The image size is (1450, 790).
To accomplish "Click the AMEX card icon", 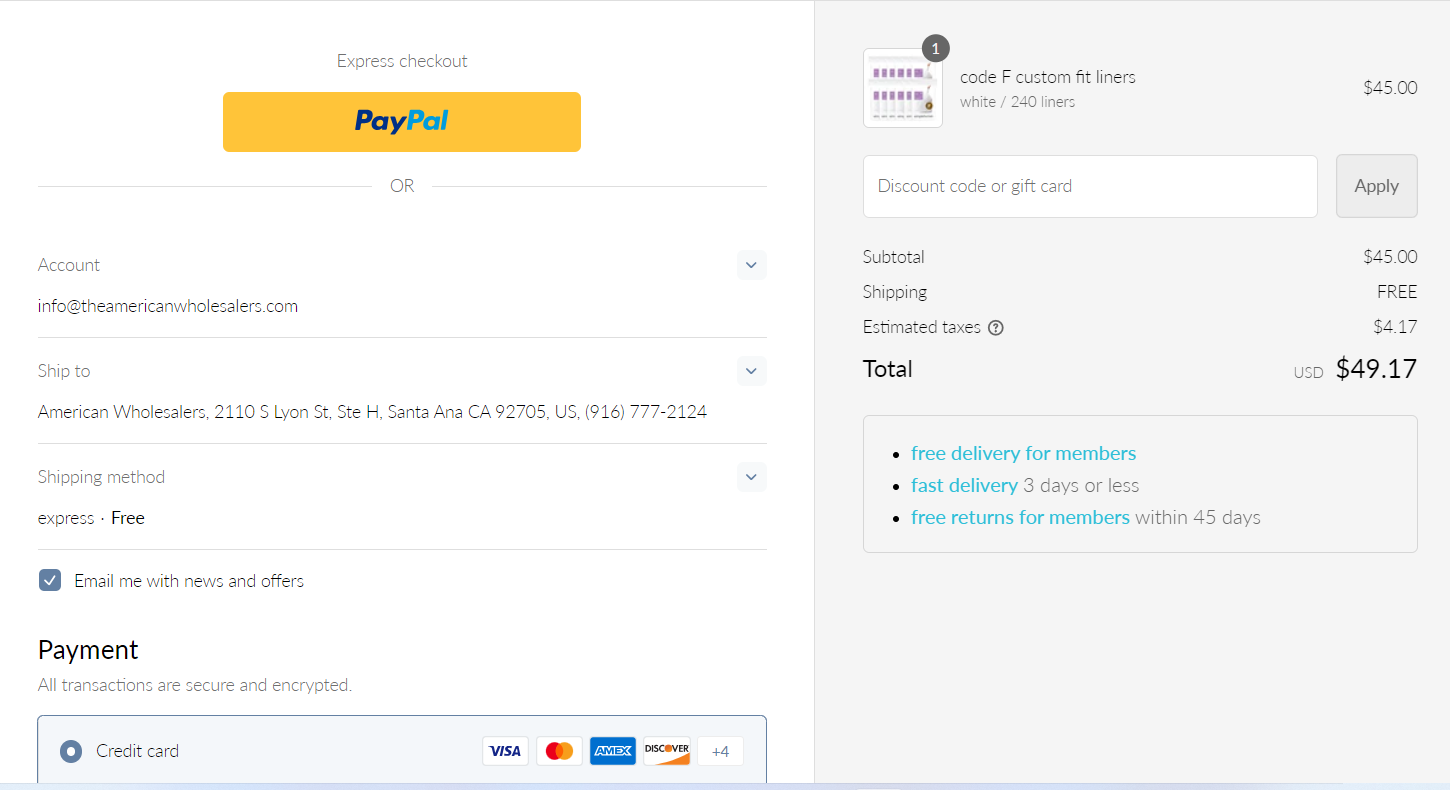I will tap(613, 751).
